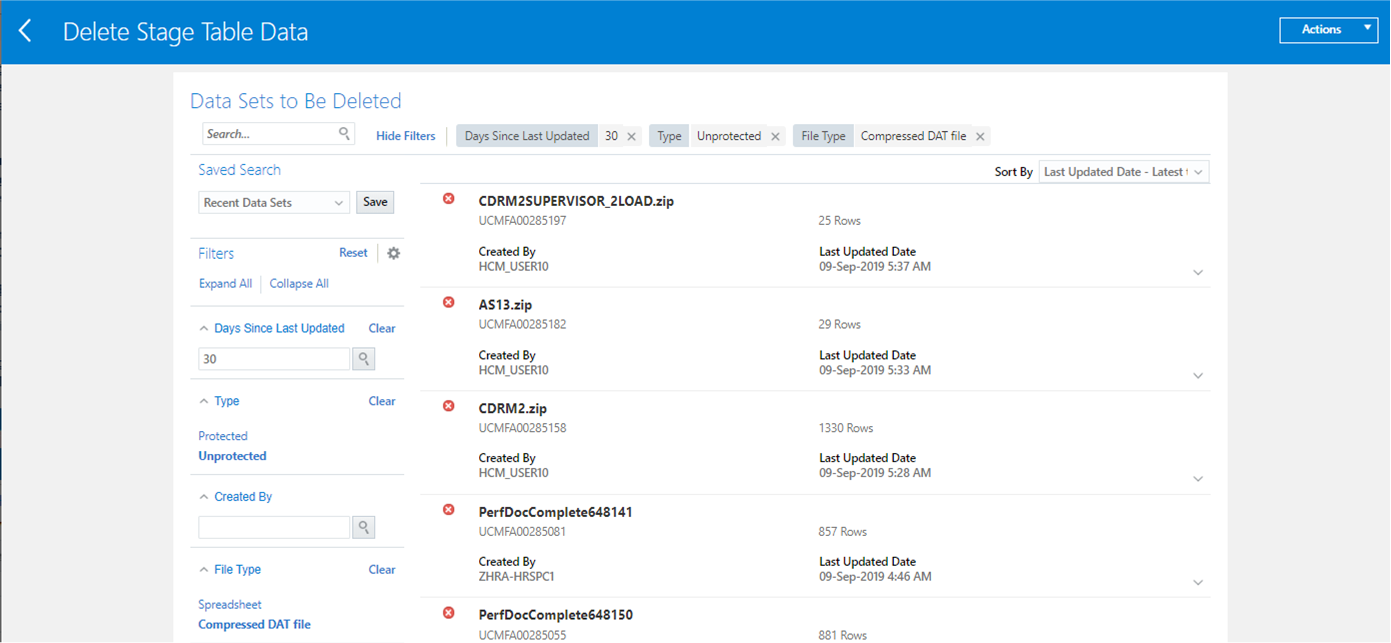1391x643 pixels.
Task: Click the Data Sets to Be Deleted heading
Action: tap(296, 101)
